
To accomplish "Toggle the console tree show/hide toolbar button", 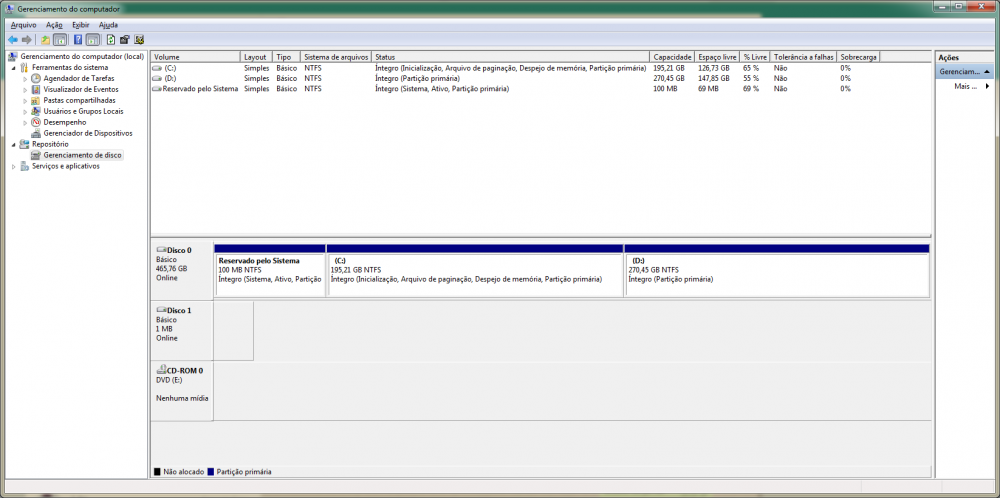I will (x=60, y=40).
